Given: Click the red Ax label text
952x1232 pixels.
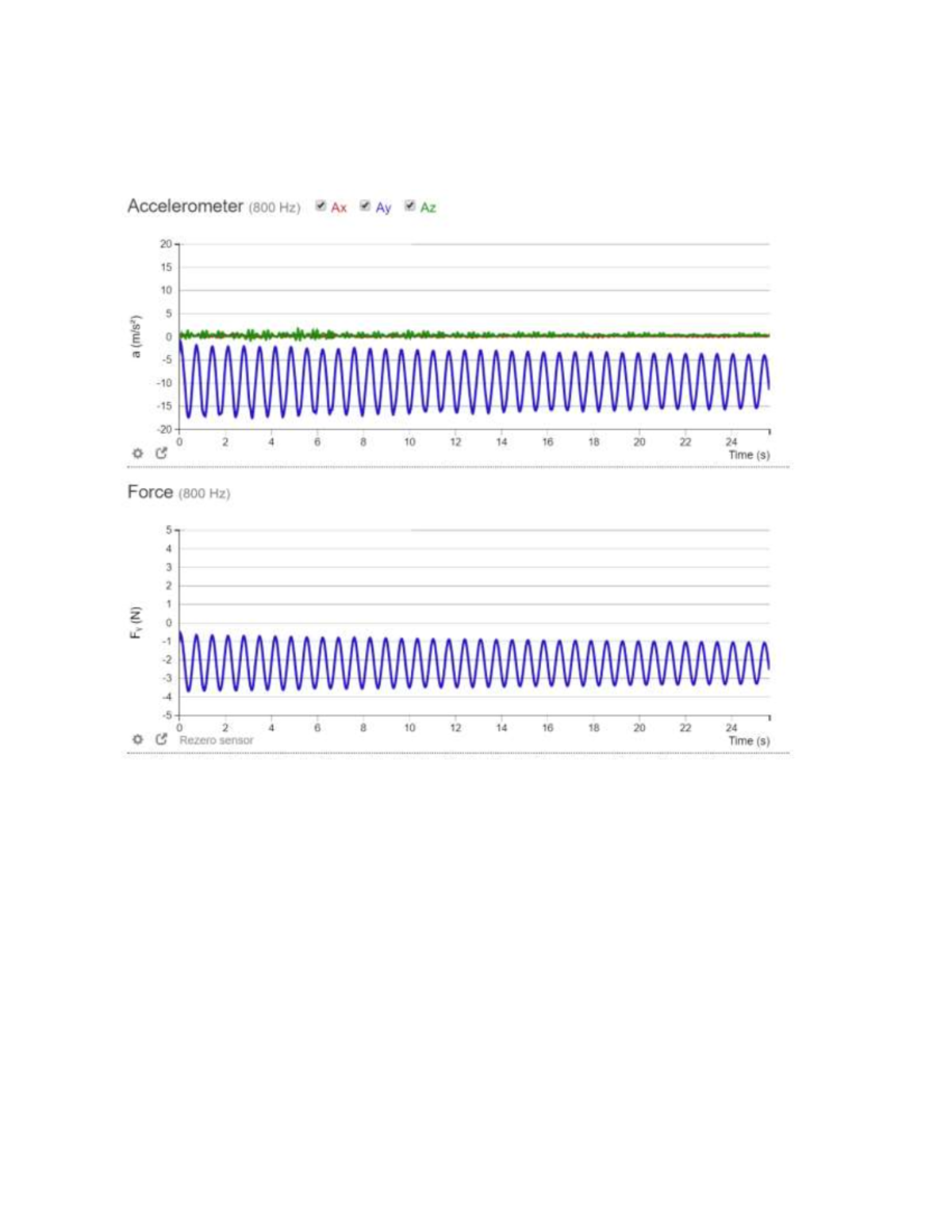Looking at the screenshot, I should tap(340, 208).
